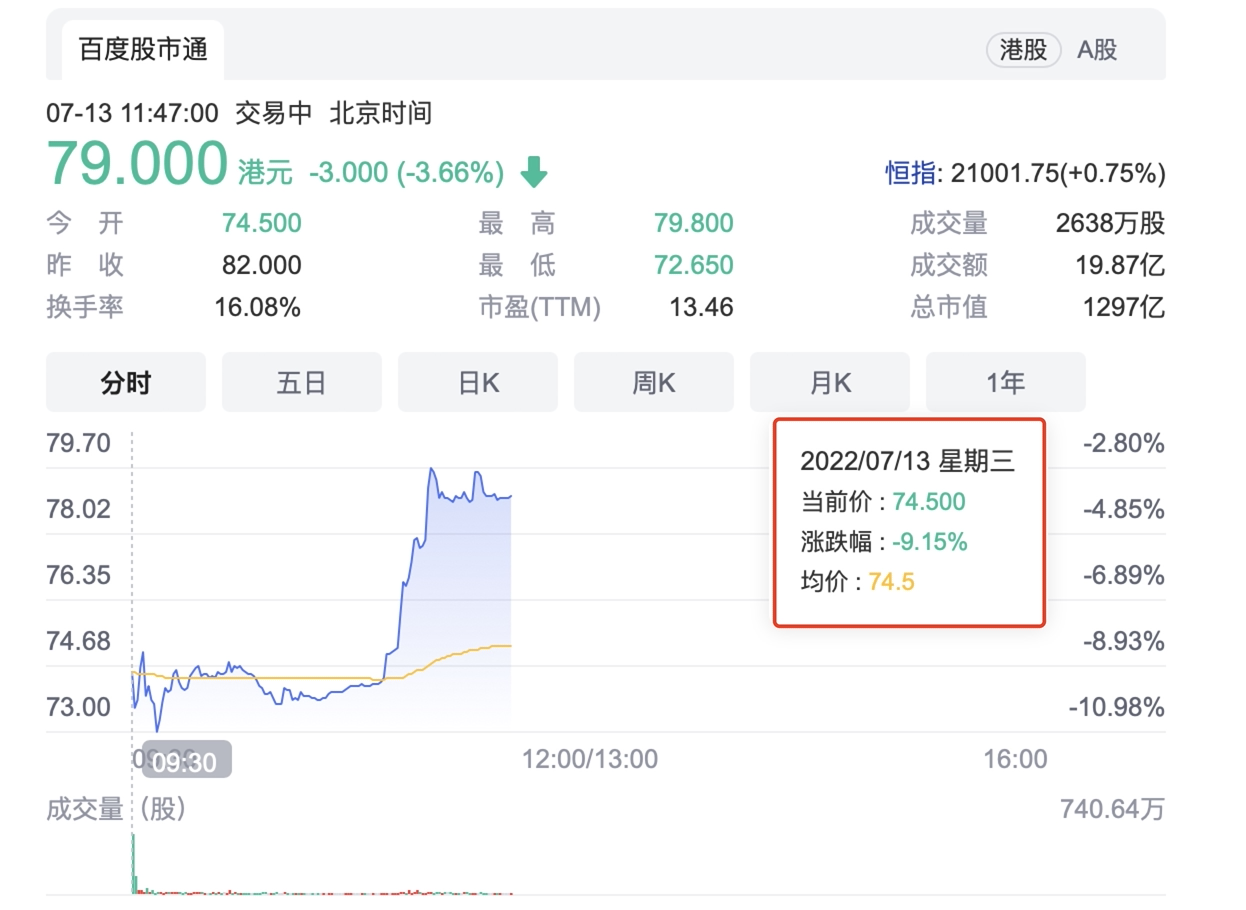Switch market to A股
Image resolution: width=1246 pixels, height=910 pixels.
tap(1096, 50)
